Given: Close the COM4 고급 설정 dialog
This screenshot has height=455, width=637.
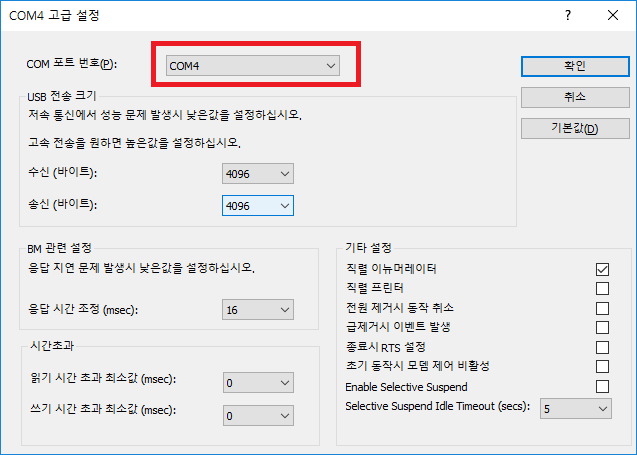Looking at the screenshot, I should (x=613, y=15).
